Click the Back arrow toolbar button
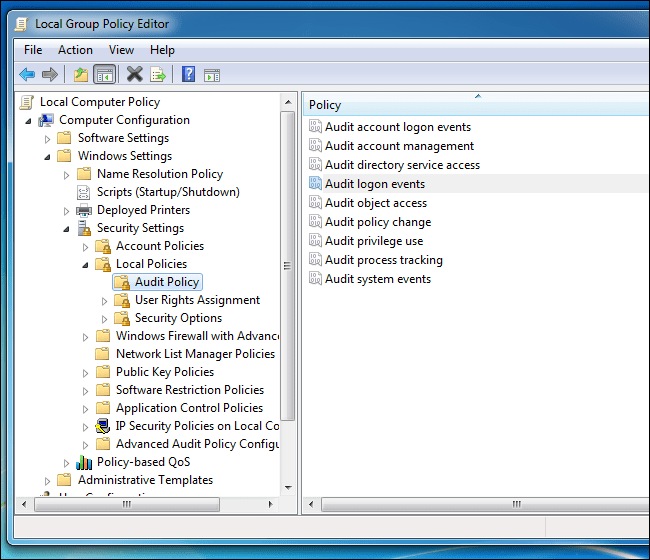The width and height of the screenshot is (650, 560). point(27,74)
